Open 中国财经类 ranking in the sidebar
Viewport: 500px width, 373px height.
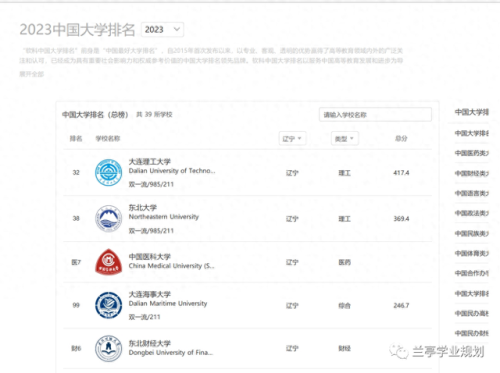click(472, 173)
